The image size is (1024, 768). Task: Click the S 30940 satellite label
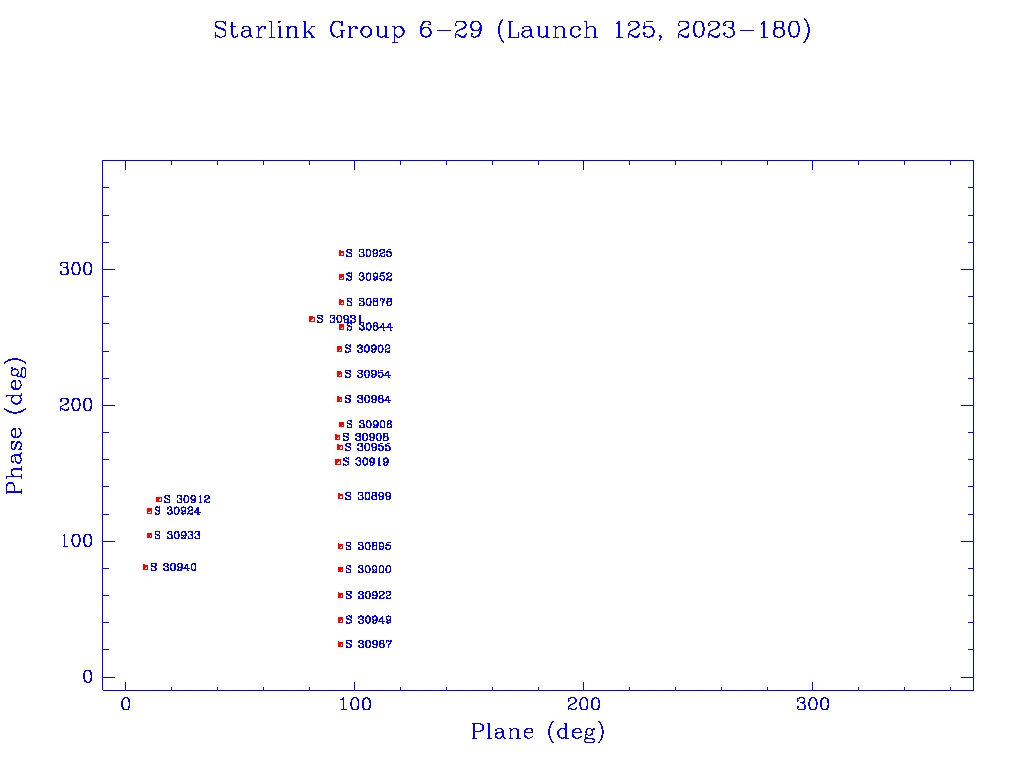click(174, 568)
